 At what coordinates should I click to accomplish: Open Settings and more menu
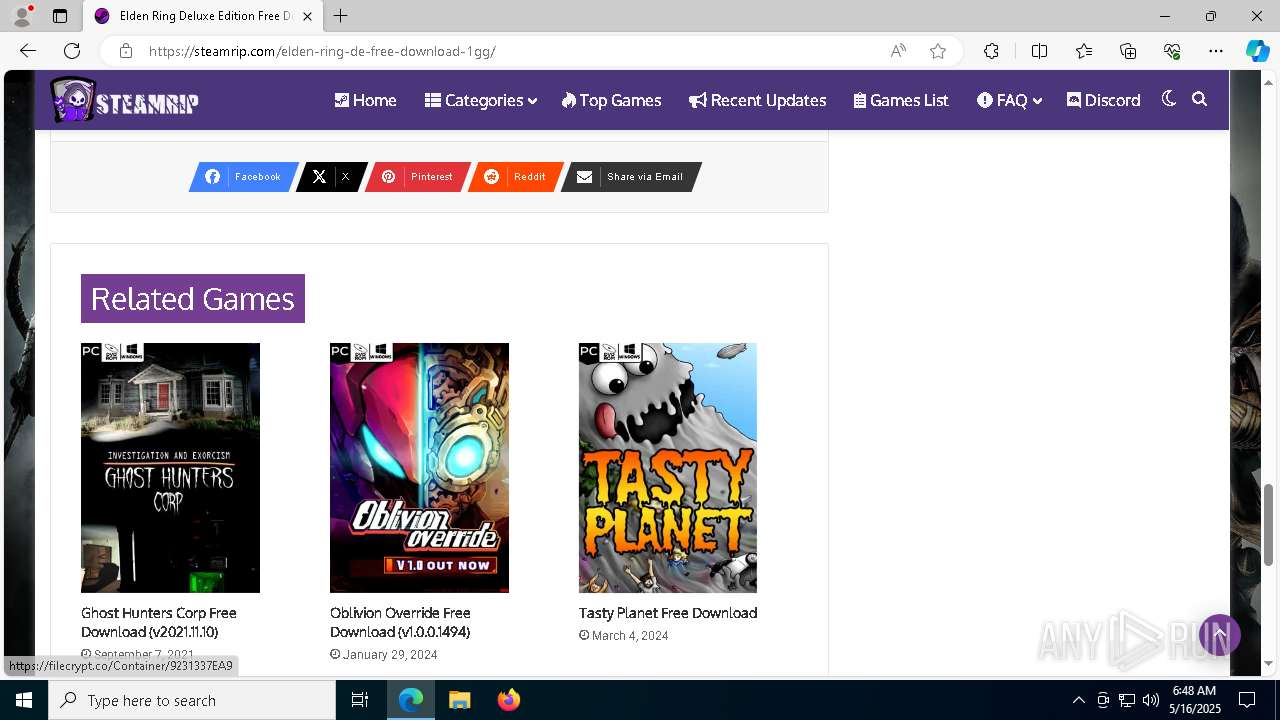click(x=1216, y=51)
